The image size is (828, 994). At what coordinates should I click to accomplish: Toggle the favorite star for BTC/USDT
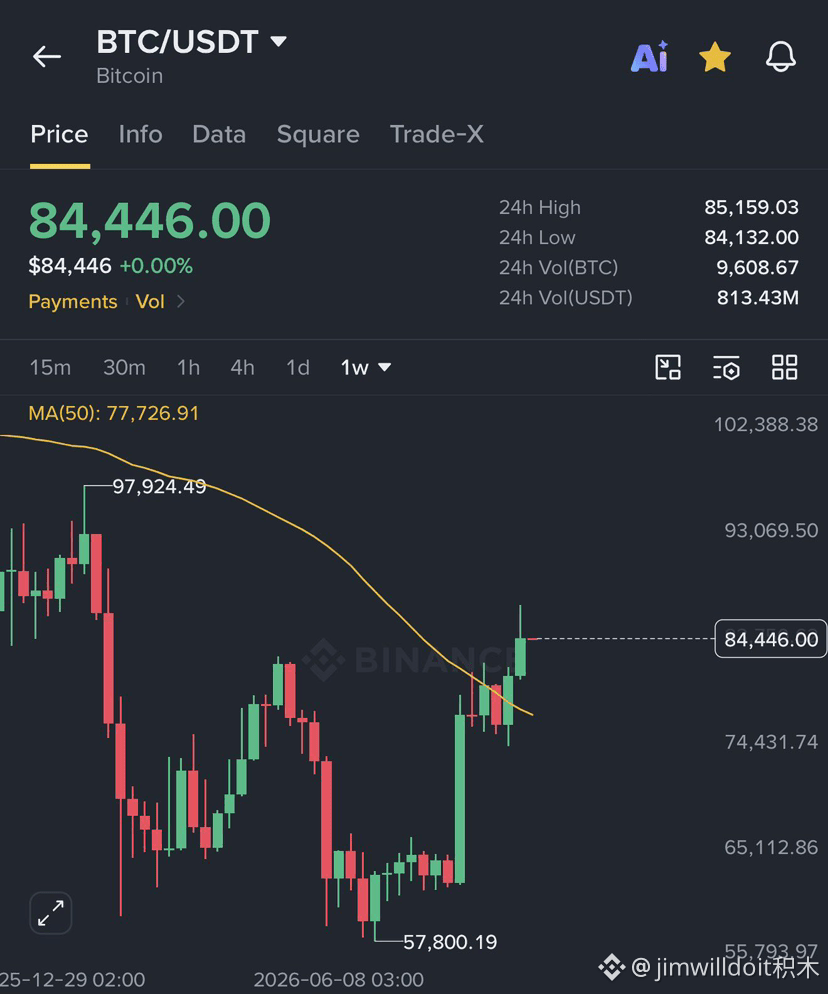coord(715,57)
